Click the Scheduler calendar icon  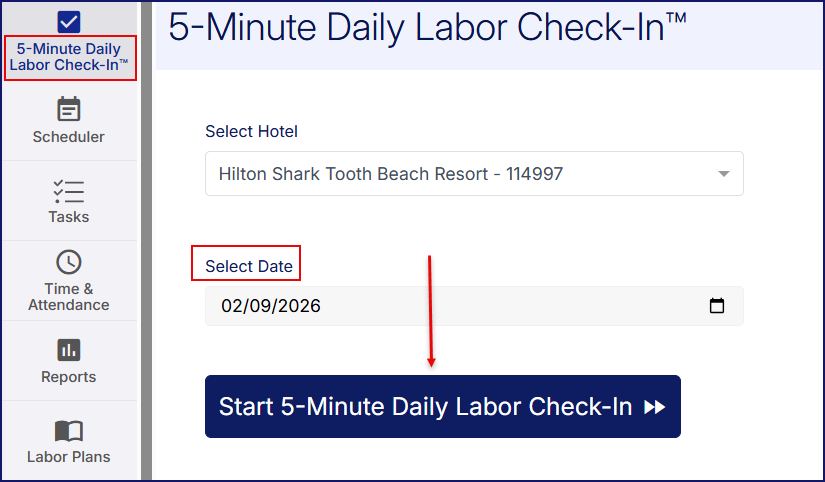68,109
